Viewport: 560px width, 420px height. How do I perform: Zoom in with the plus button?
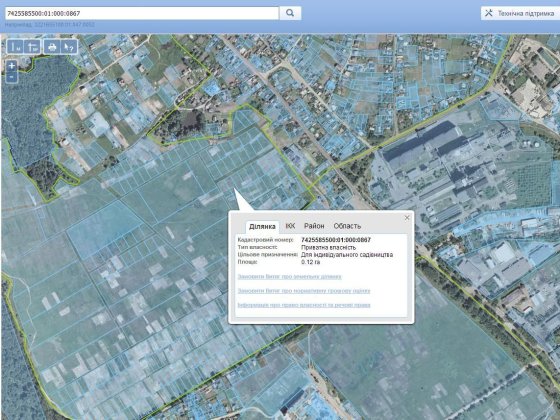click(x=12, y=65)
